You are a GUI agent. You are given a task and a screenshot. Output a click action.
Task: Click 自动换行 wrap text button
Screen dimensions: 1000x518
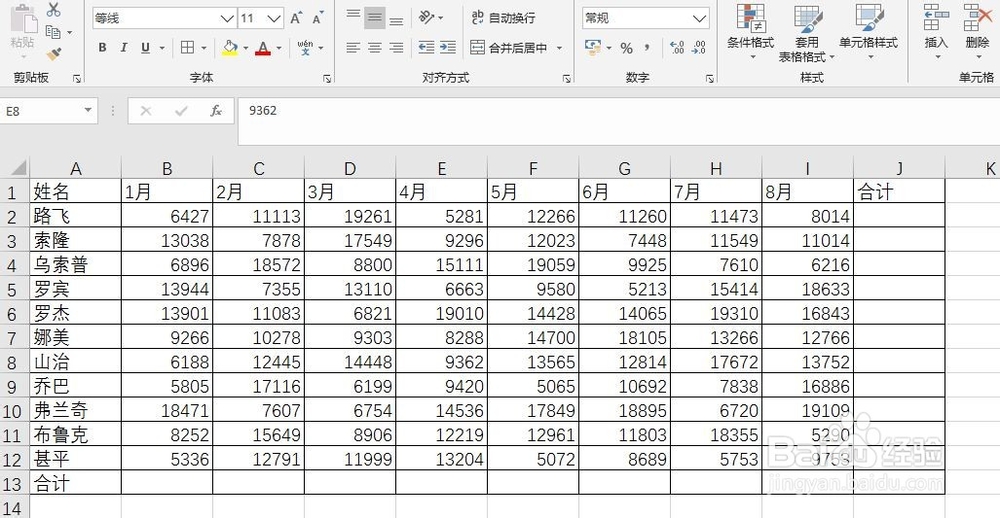[x=504, y=18]
